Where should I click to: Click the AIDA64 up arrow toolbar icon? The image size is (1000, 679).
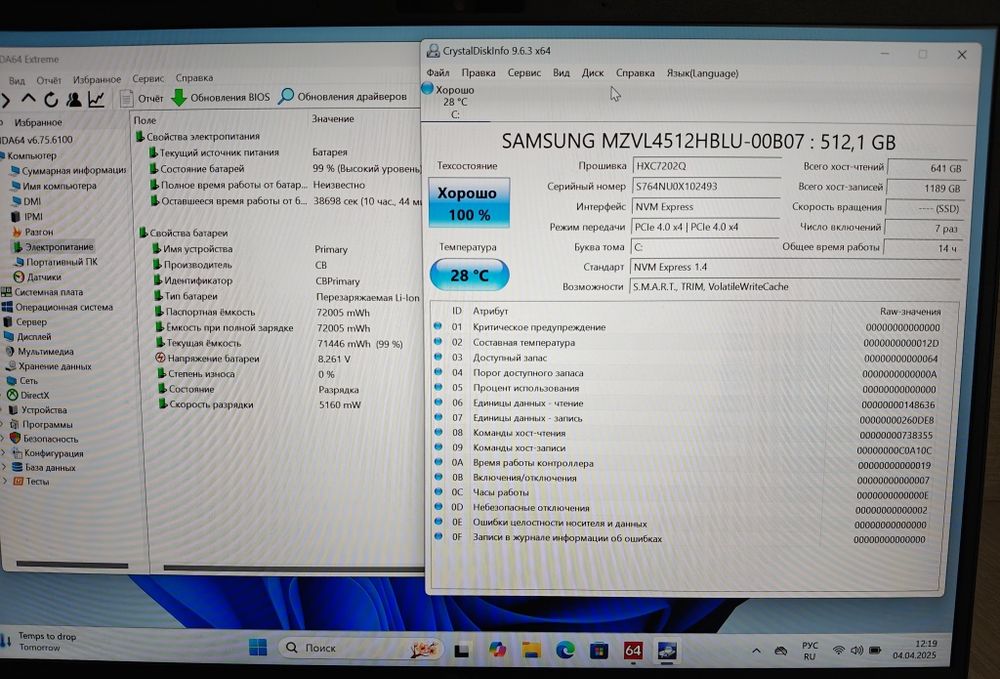(28, 99)
